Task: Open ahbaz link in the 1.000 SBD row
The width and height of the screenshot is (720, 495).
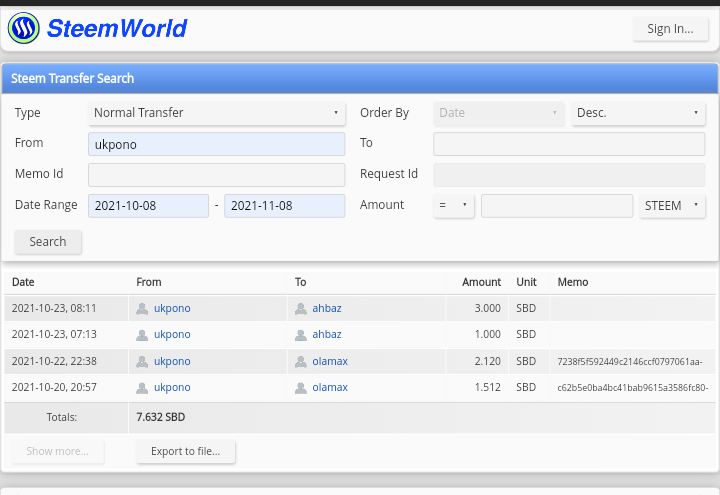Action: pos(326,334)
